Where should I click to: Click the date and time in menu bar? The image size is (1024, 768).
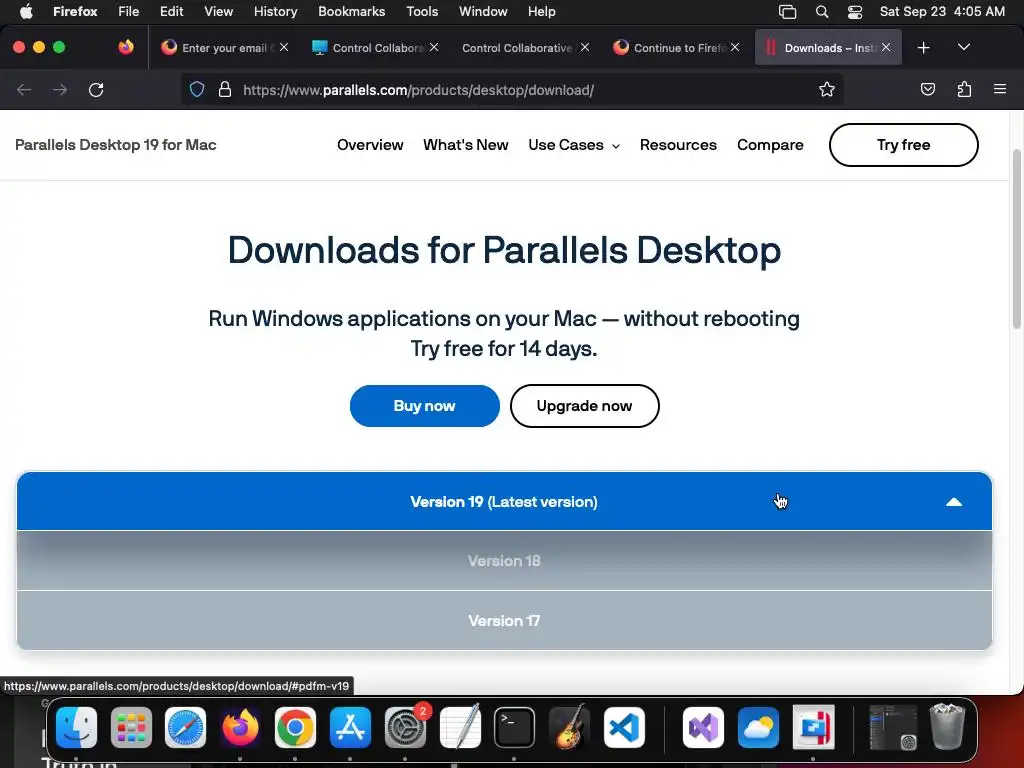tap(942, 11)
